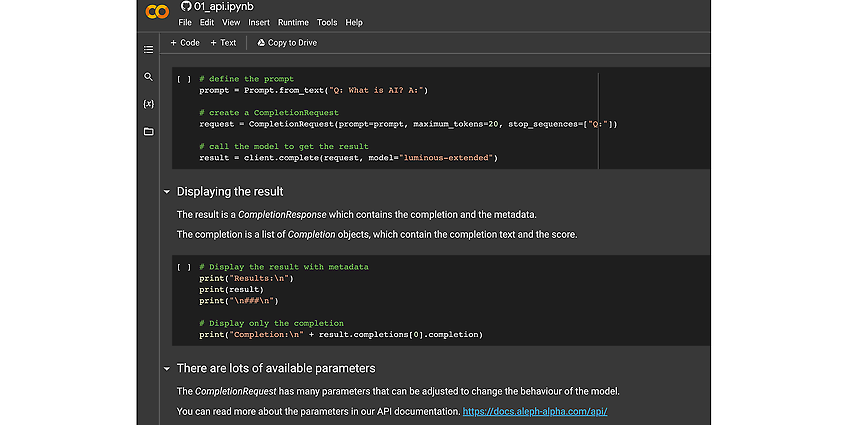
Task: Open the File menu
Action: [185, 23]
